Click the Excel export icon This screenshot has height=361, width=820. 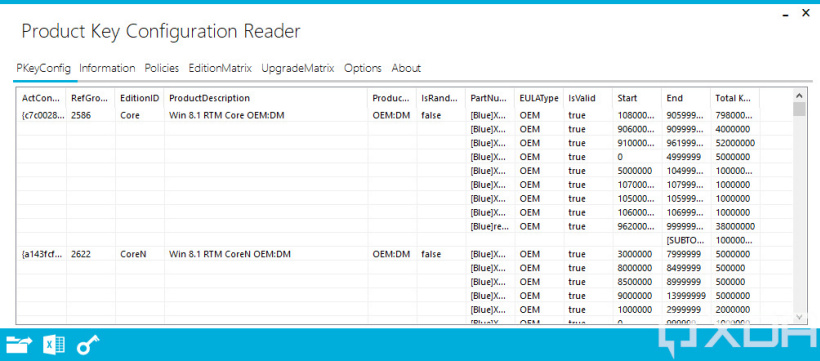(54, 345)
